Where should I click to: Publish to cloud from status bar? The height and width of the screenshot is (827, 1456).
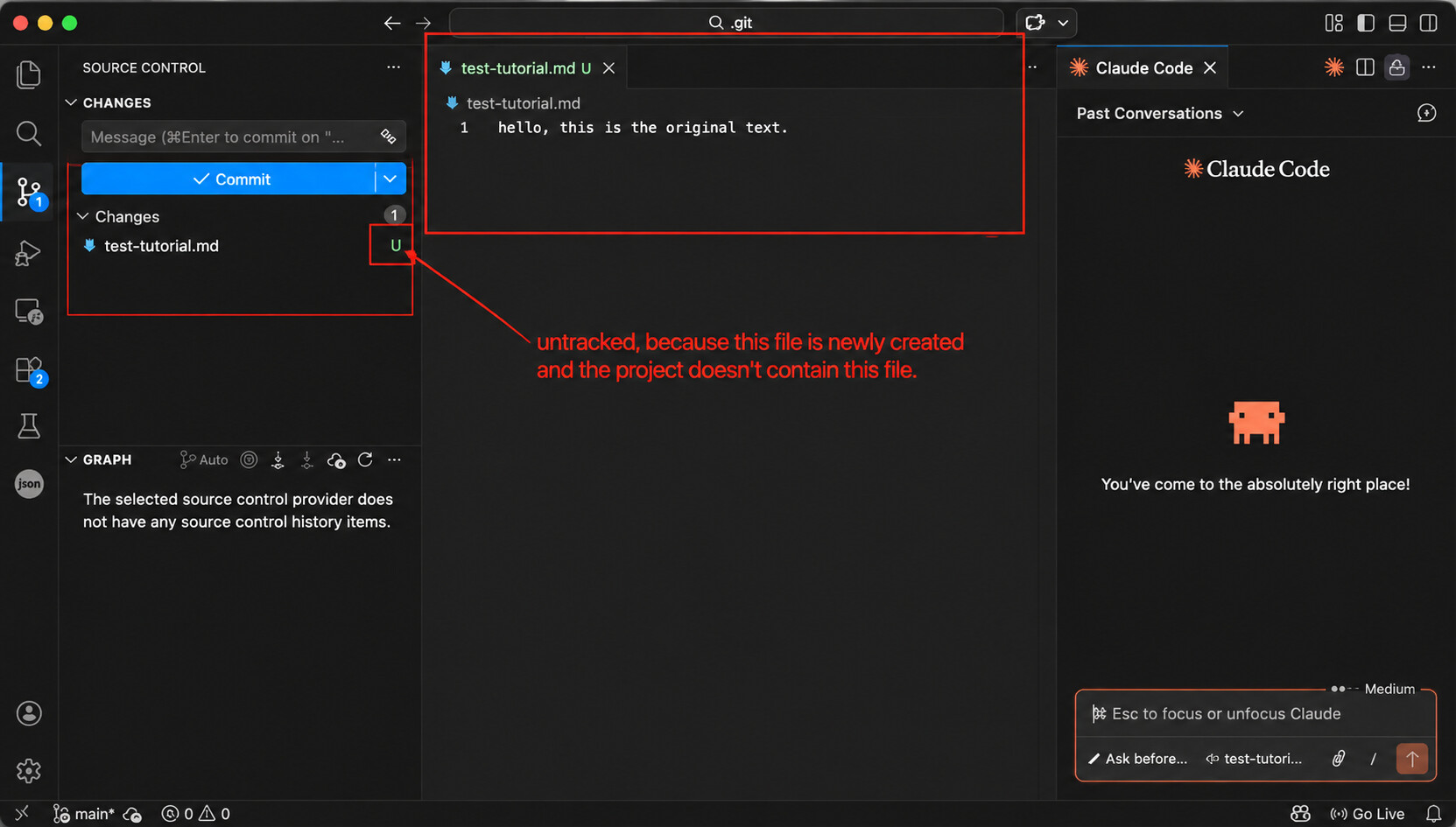click(x=133, y=814)
